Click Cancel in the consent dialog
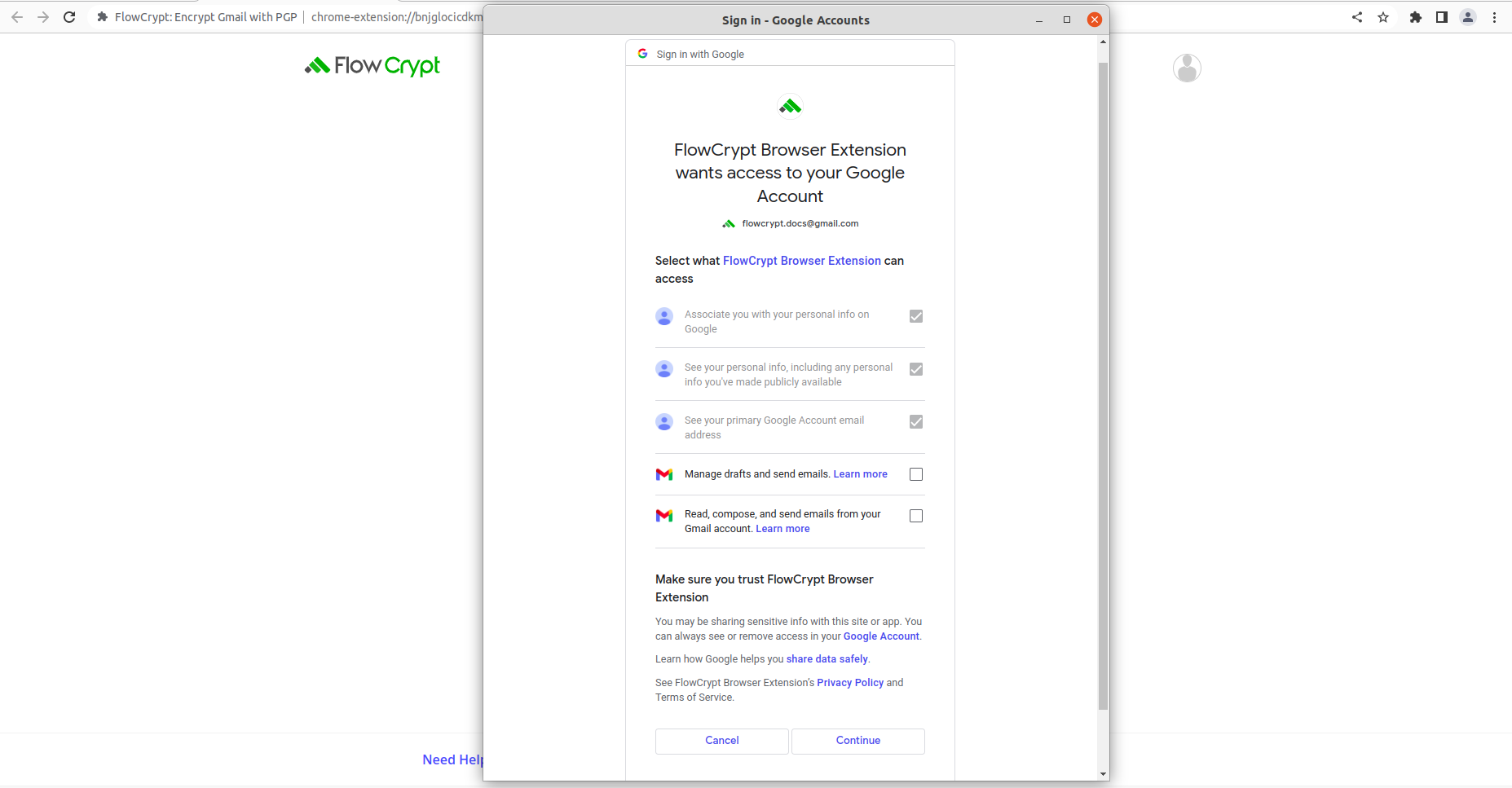Viewport: 1512px width, 788px height. click(722, 741)
